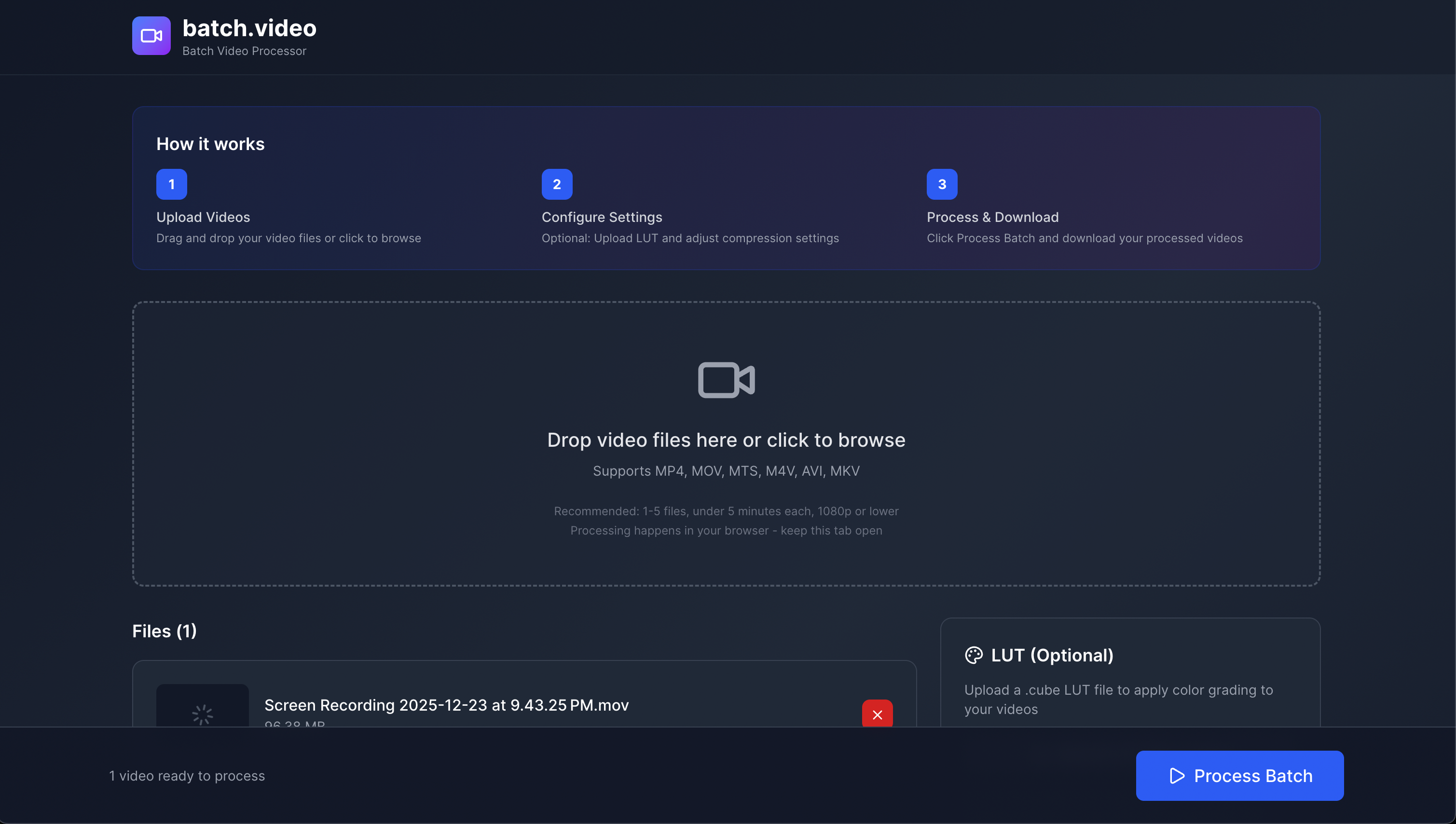Click the LUT palette icon
Image resolution: width=1456 pixels, height=824 pixels.
[x=973, y=655]
